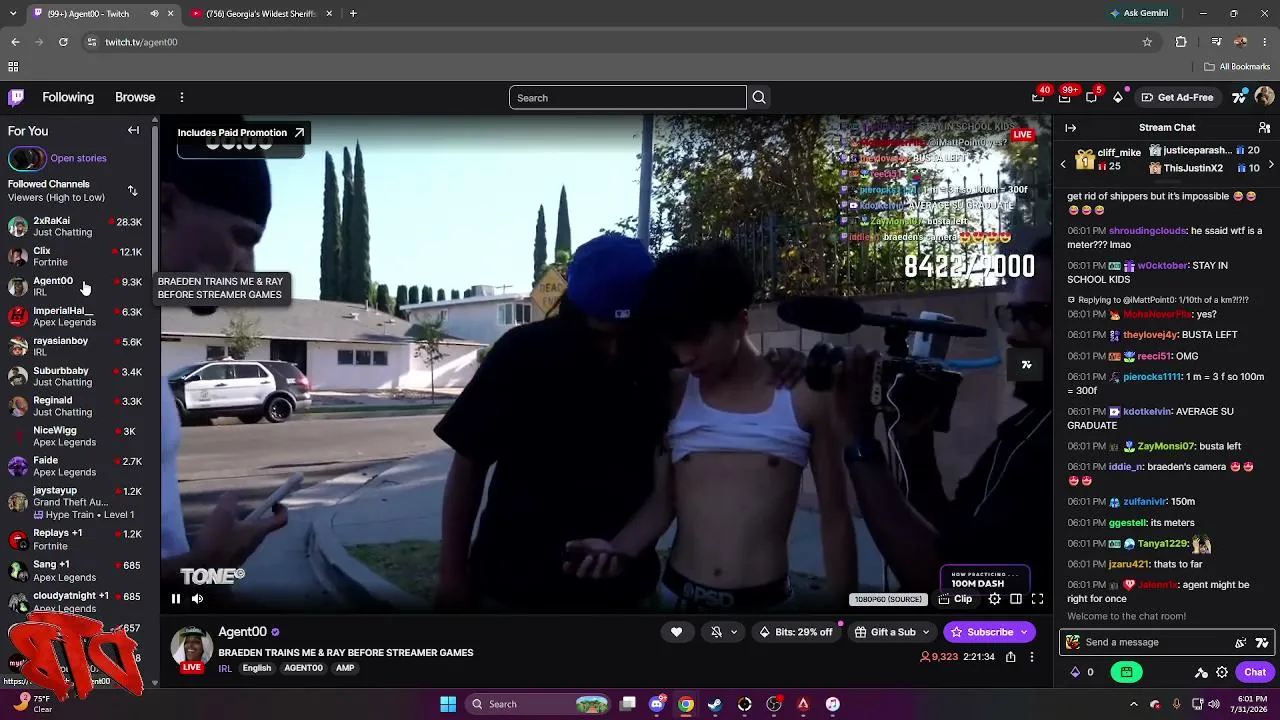Toggle fullscreen video mode
The image size is (1280, 720).
coord(1037,599)
